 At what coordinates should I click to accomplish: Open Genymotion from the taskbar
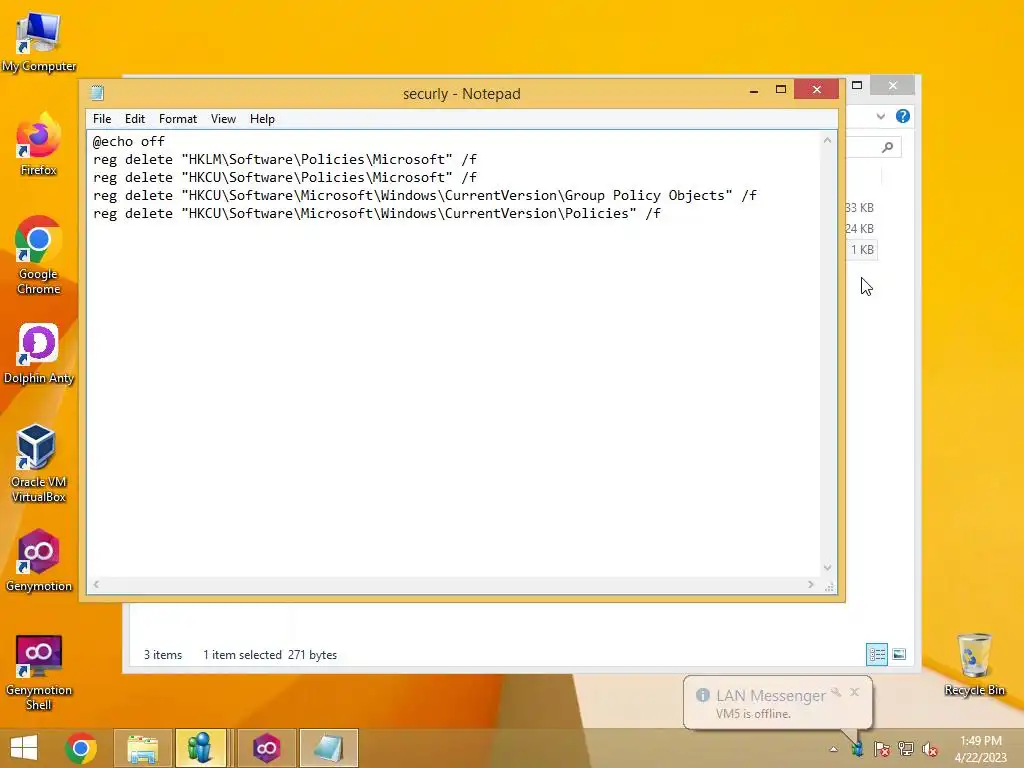tap(266, 748)
